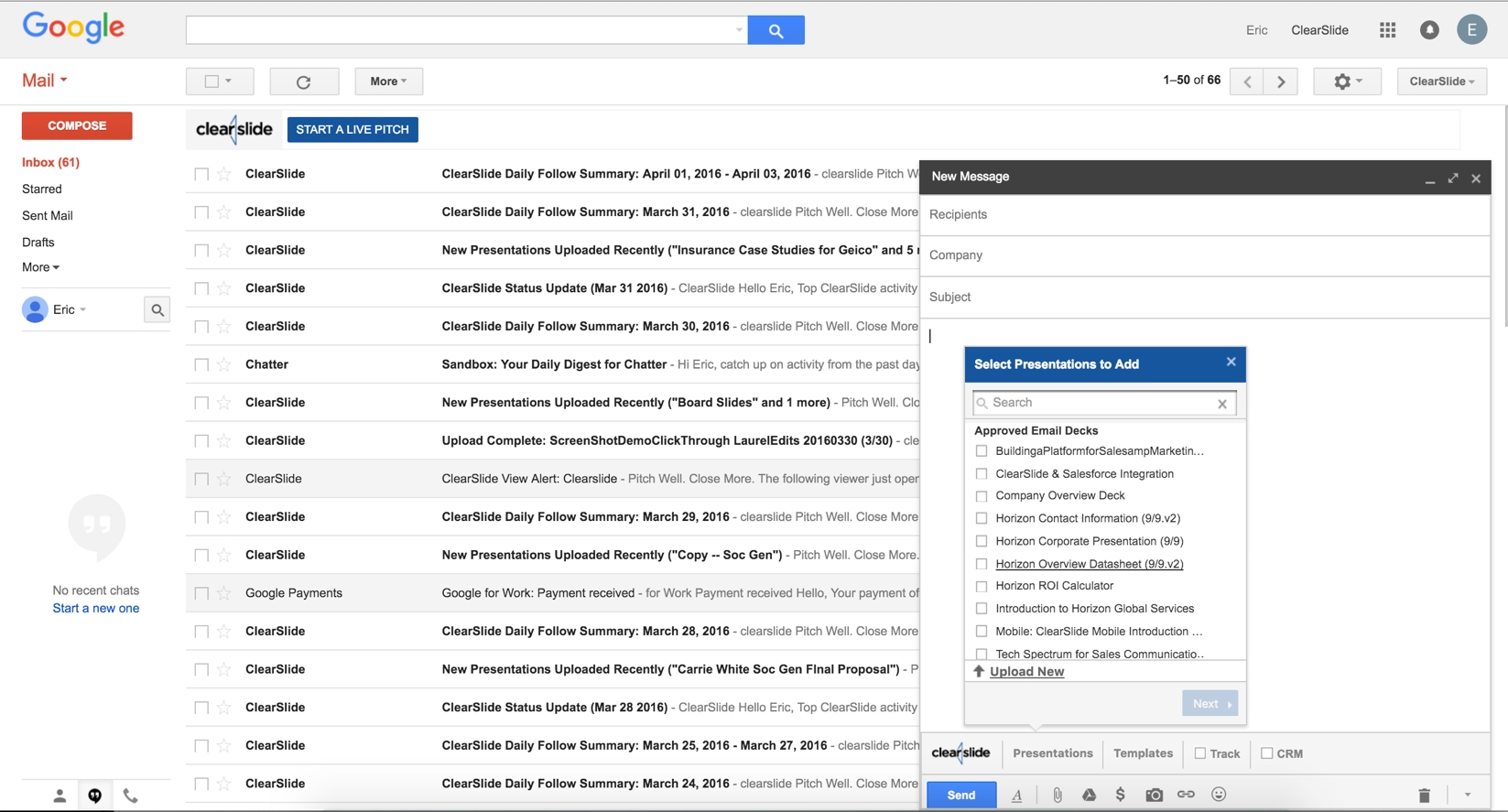The image size is (1508, 812).
Task: Open the Drafts folder
Action: point(38,243)
